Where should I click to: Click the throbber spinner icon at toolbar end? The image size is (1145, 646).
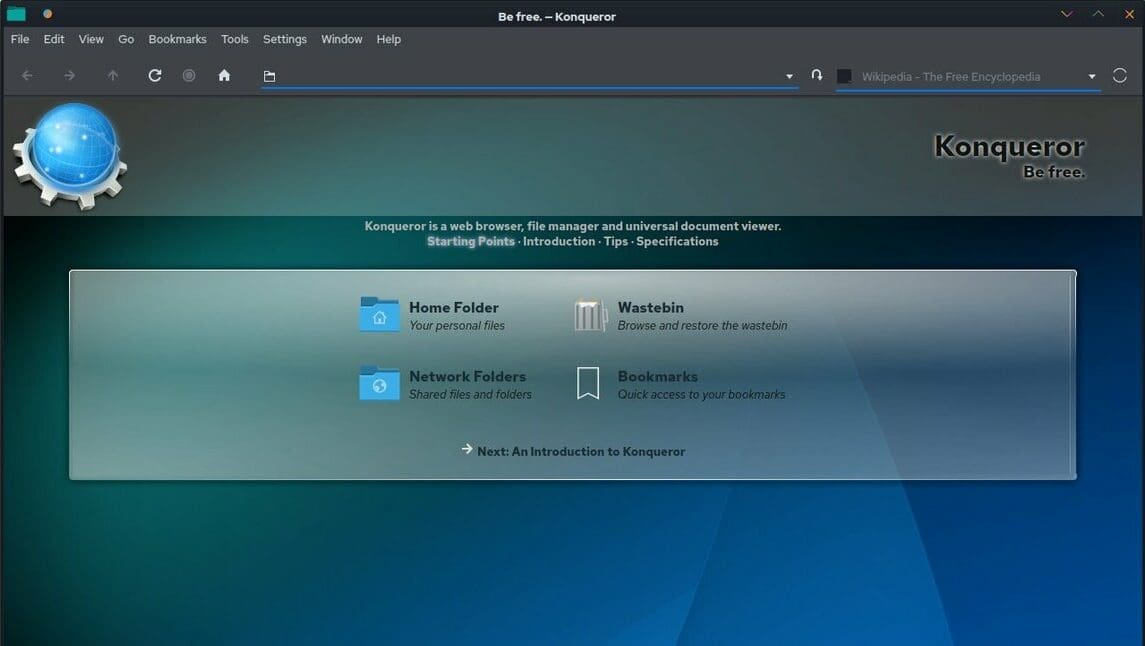click(1119, 75)
